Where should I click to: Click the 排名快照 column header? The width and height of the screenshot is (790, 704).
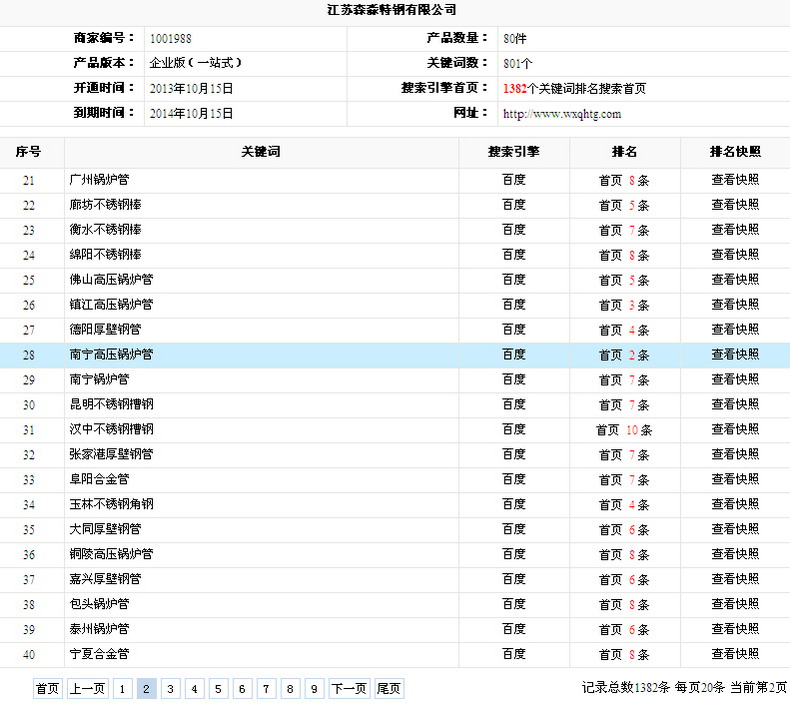click(x=735, y=152)
